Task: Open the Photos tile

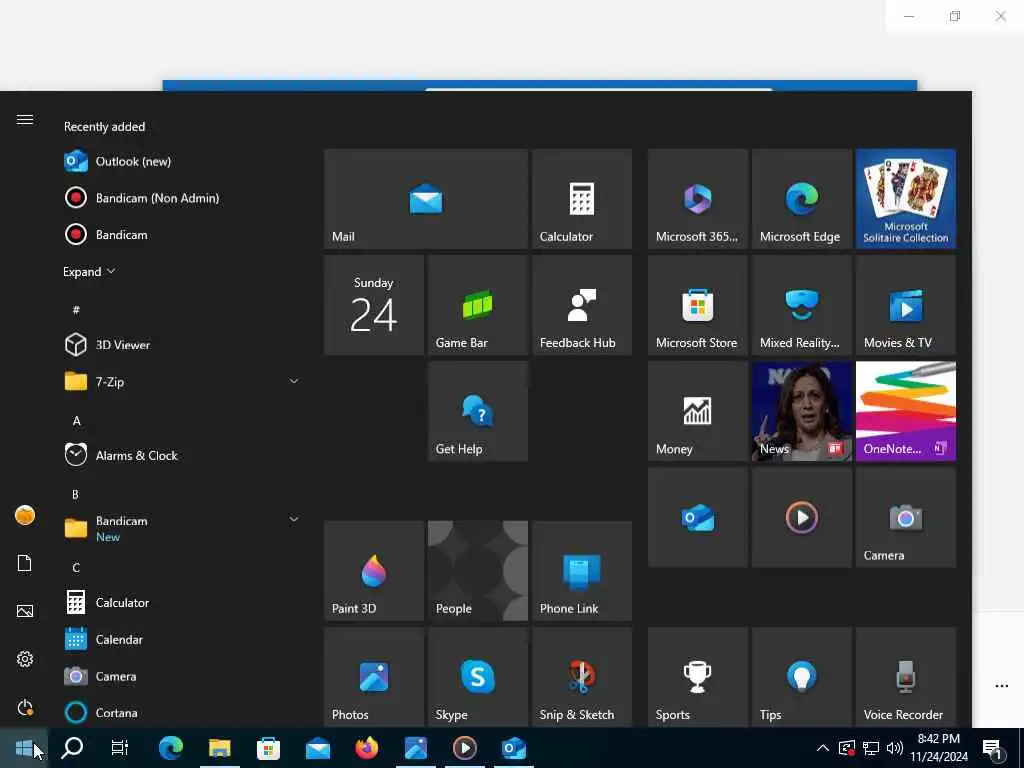Action: 374,677
